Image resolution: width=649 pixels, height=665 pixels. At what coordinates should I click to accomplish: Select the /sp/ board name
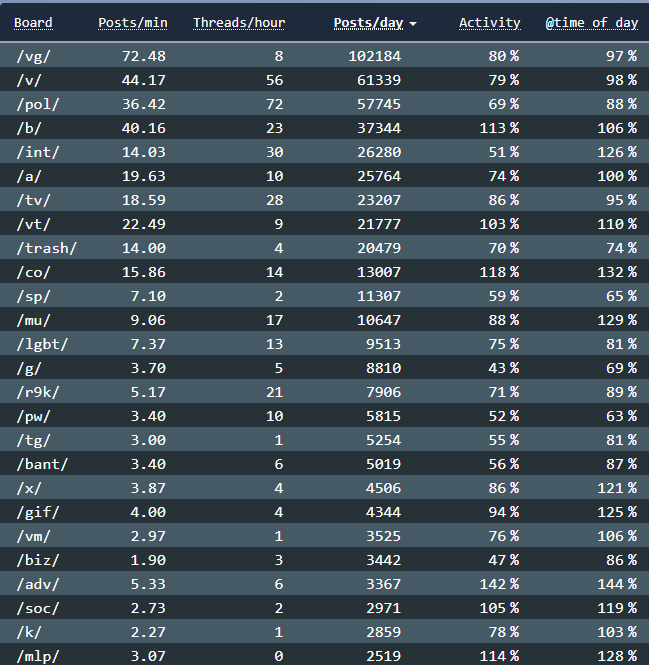click(x=33, y=296)
